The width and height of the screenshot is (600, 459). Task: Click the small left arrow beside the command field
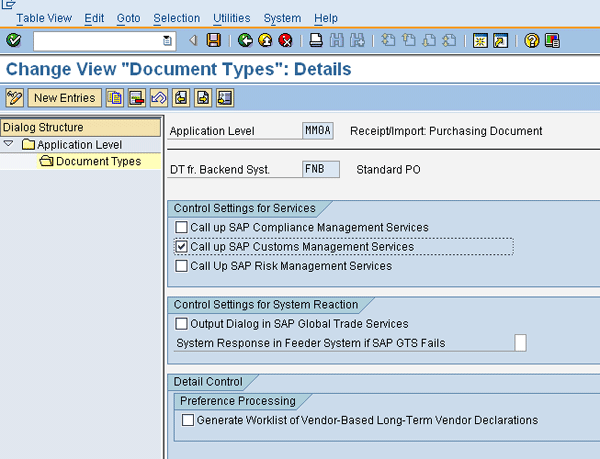point(194,40)
